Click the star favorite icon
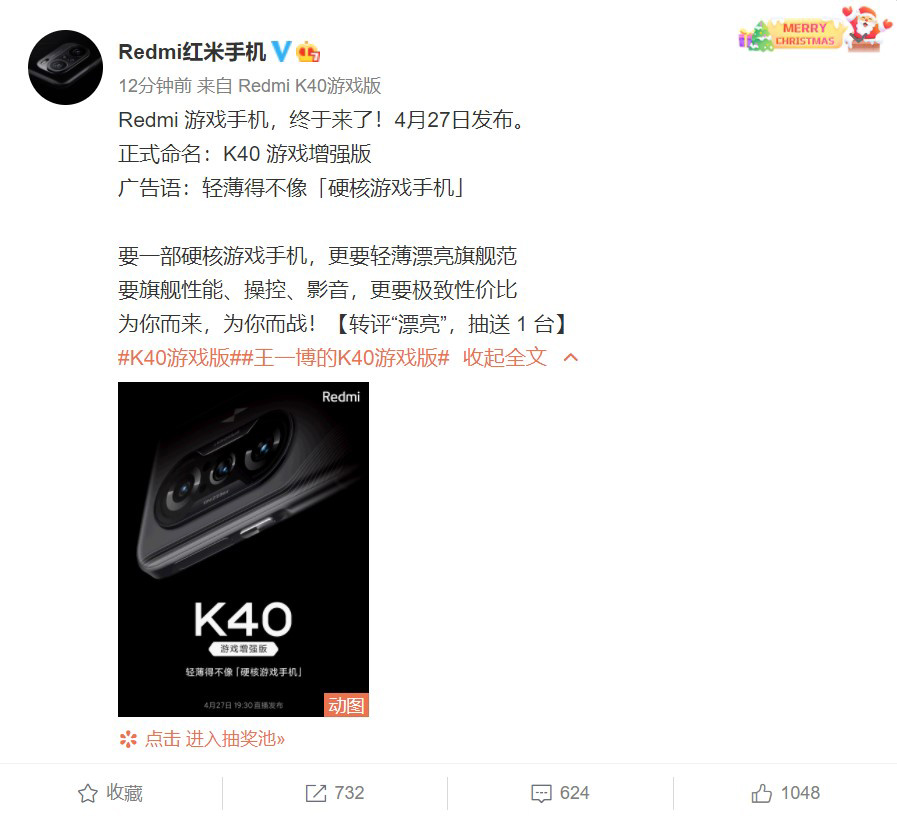Image resolution: width=897 pixels, height=820 pixels. click(88, 793)
